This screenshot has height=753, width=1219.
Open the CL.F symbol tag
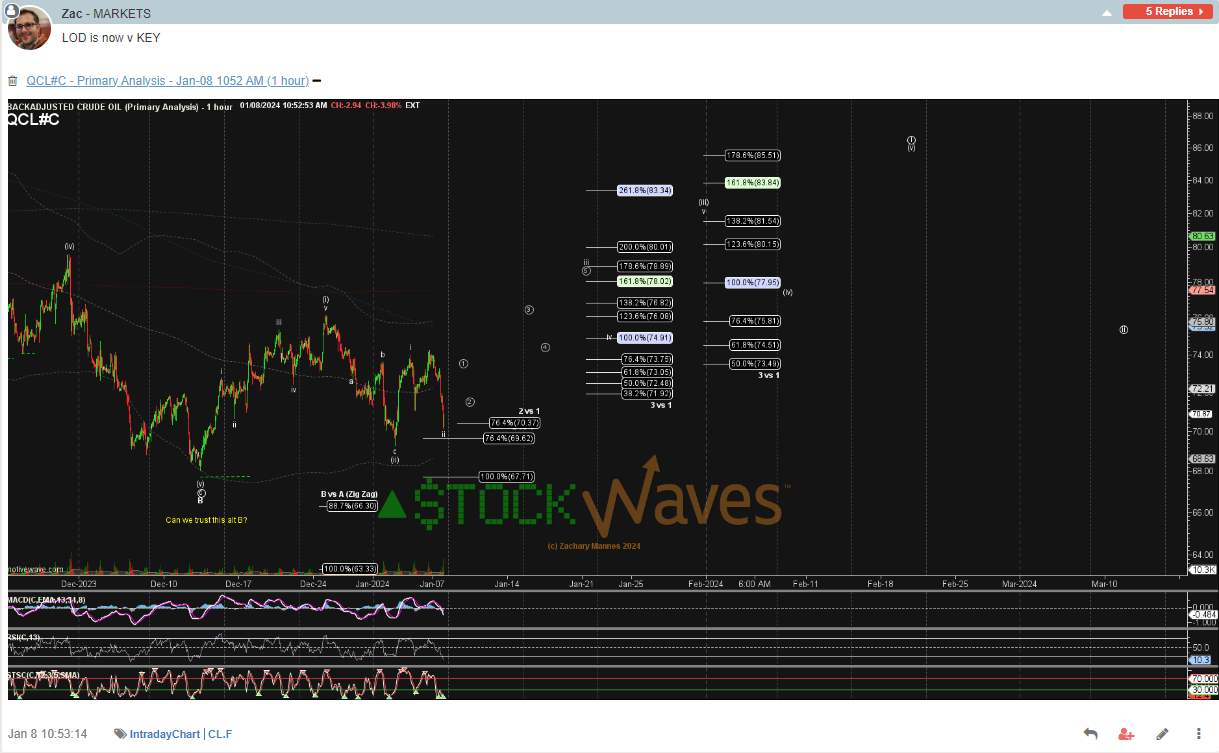[x=222, y=734]
